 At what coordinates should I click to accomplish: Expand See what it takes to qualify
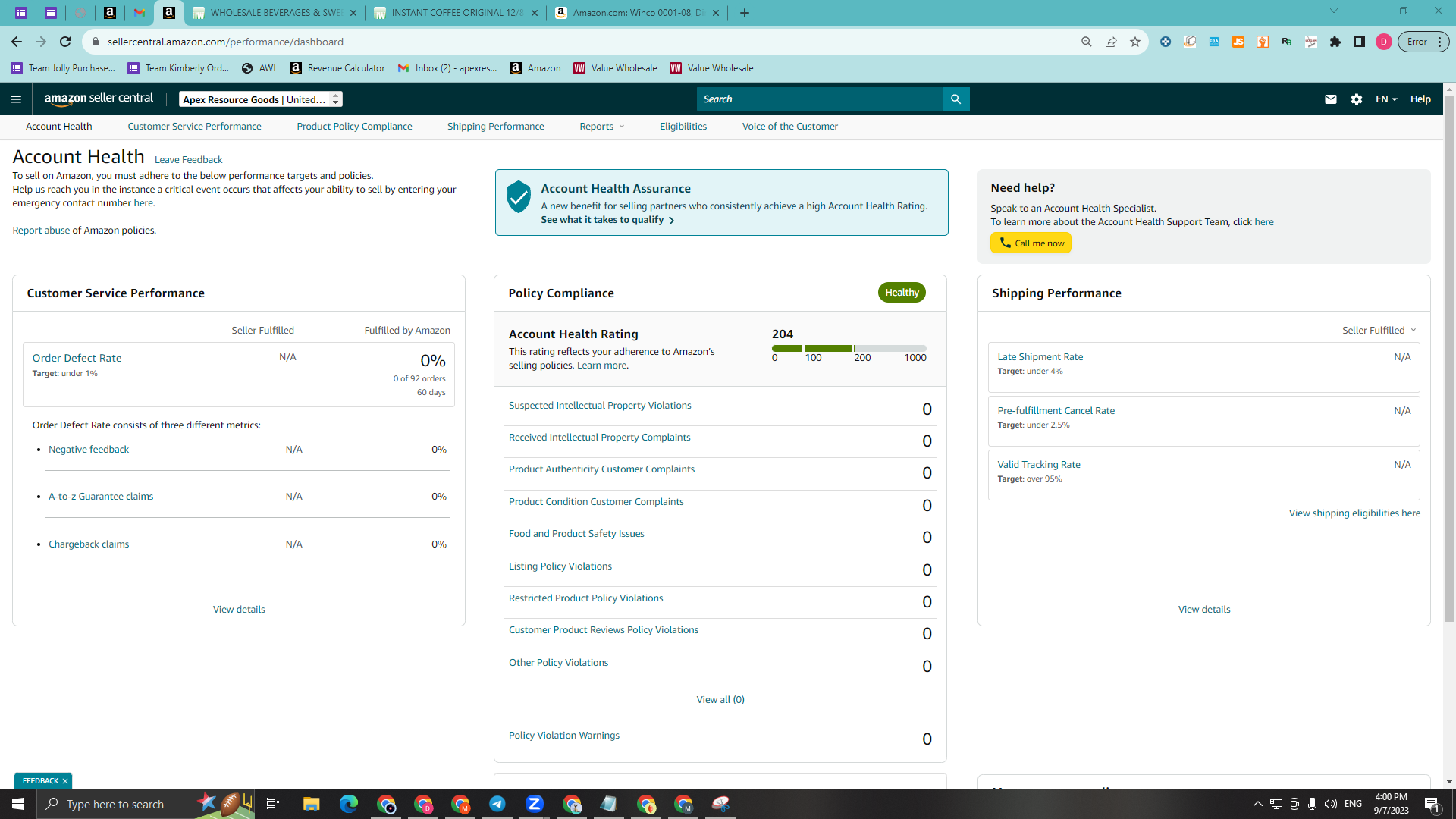click(607, 220)
